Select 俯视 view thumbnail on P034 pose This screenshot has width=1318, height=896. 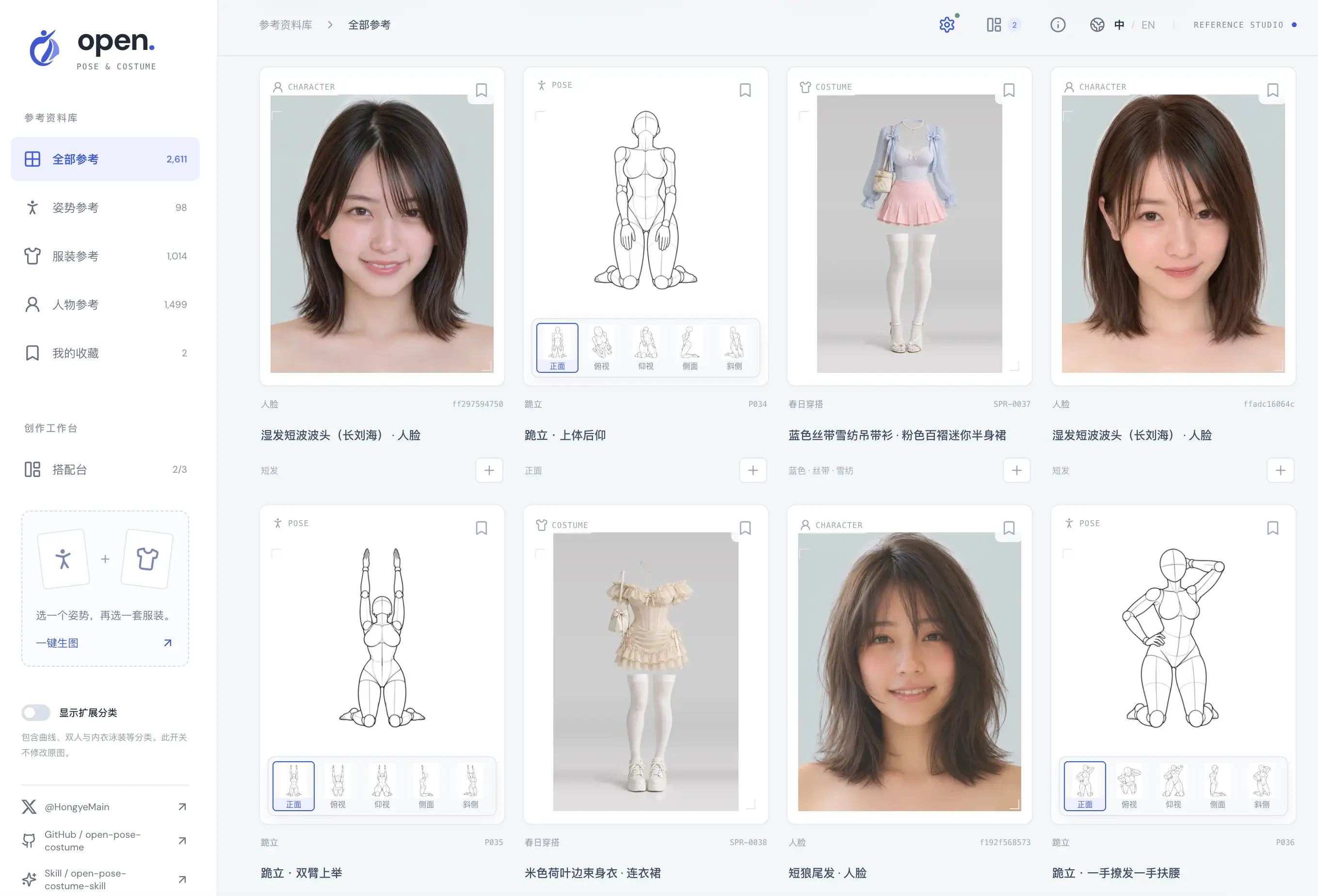(601, 348)
